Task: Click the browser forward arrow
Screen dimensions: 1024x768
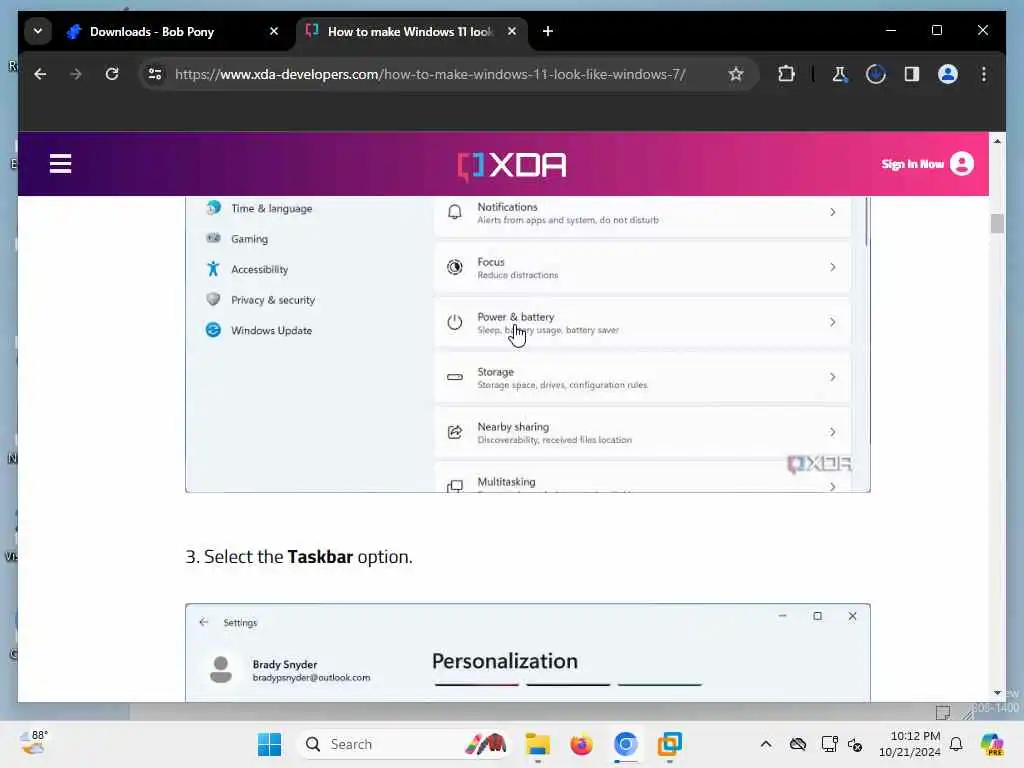Action: pyautogui.click(x=76, y=74)
